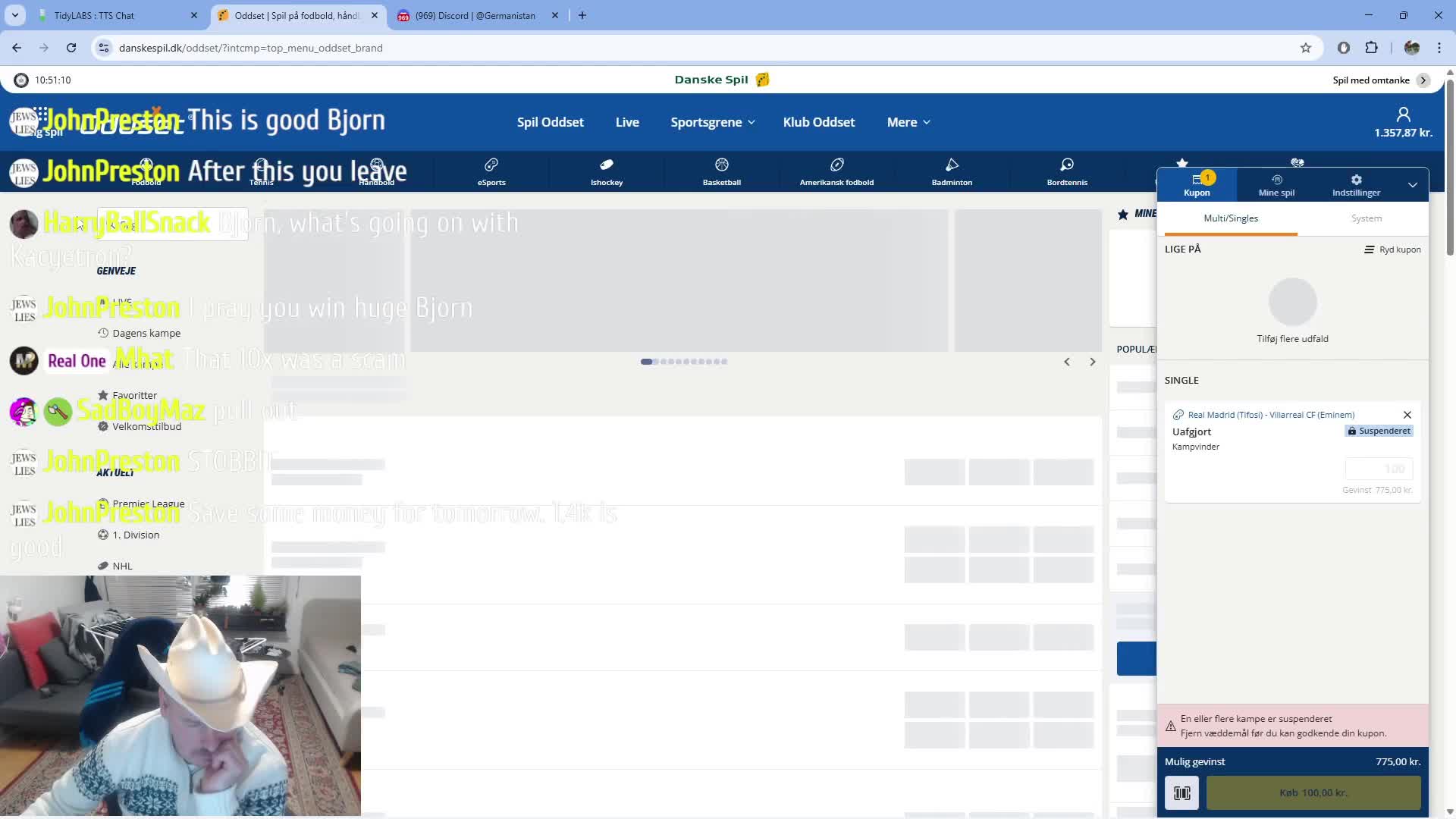Collapse the betting slip panel chevron
This screenshot has width=1456, height=819.
point(1413,184)
